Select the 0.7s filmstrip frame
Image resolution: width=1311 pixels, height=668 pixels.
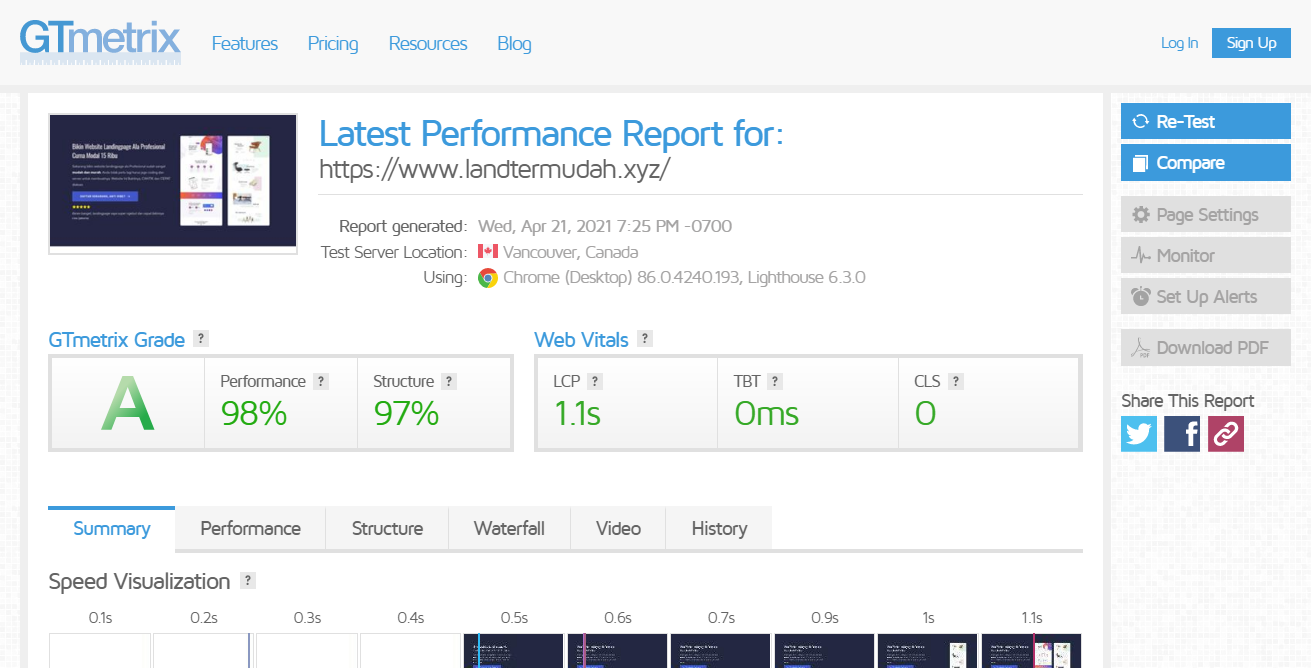tap(721, 650)
